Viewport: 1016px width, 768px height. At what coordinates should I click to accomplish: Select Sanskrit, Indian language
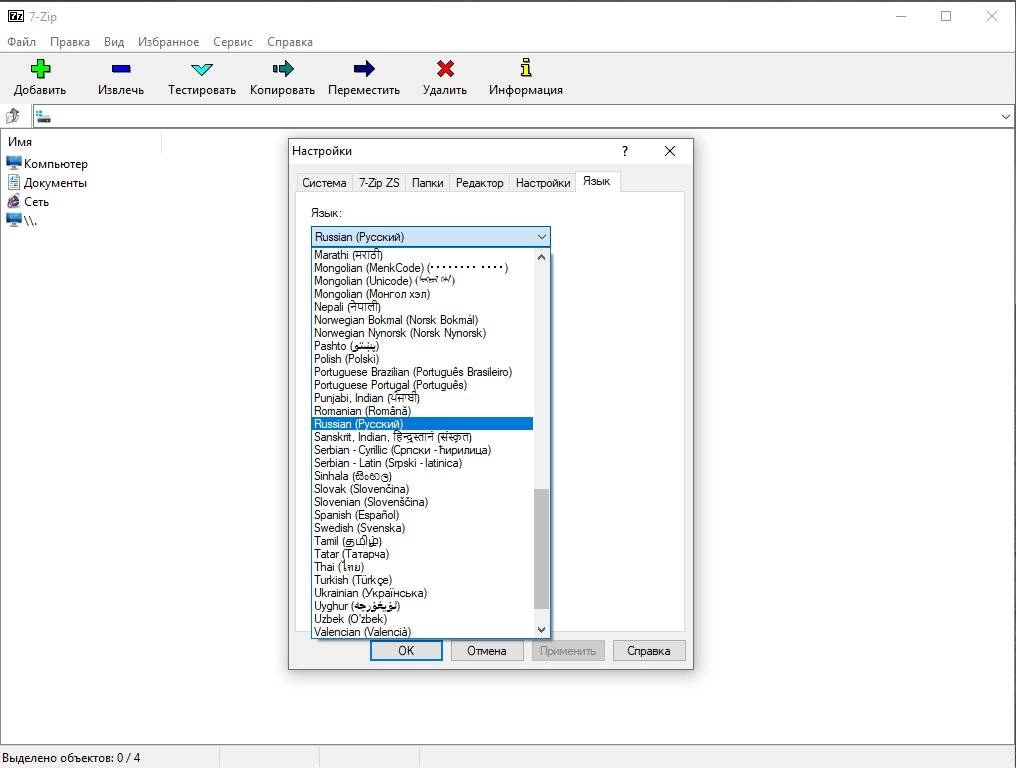coord(422,437)
